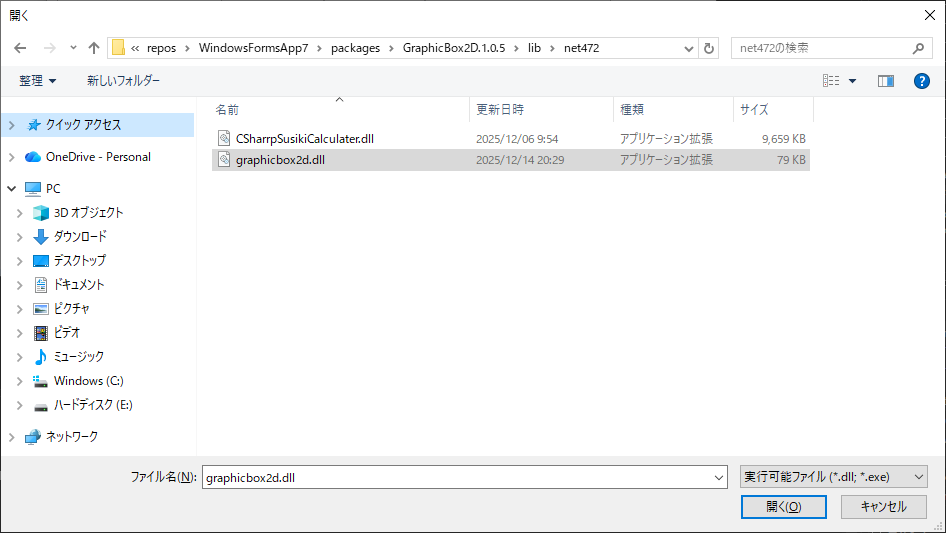Open address bar history dropdown

click(x=688, y=48)
